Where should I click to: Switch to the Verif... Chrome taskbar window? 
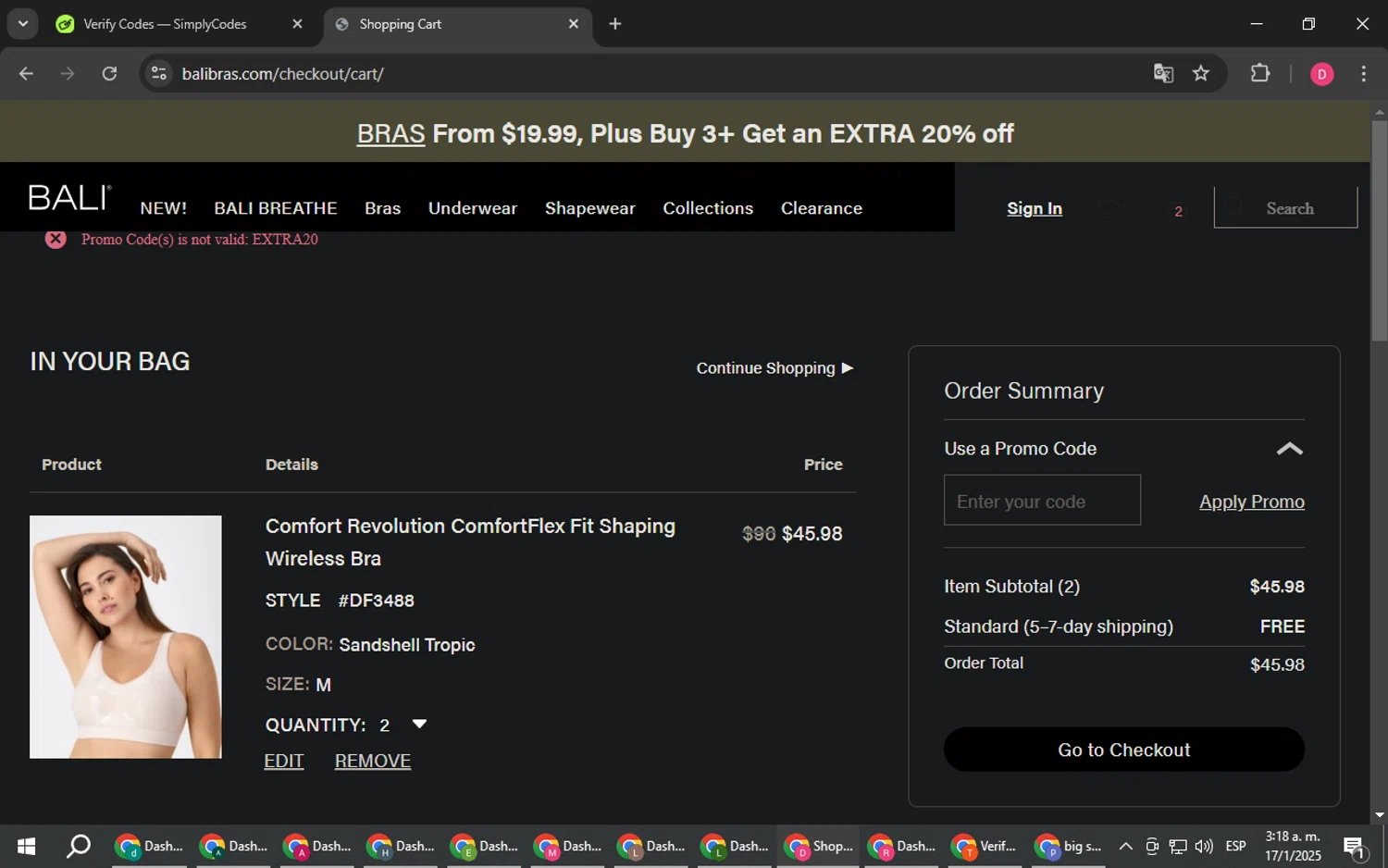click(985, 846)
